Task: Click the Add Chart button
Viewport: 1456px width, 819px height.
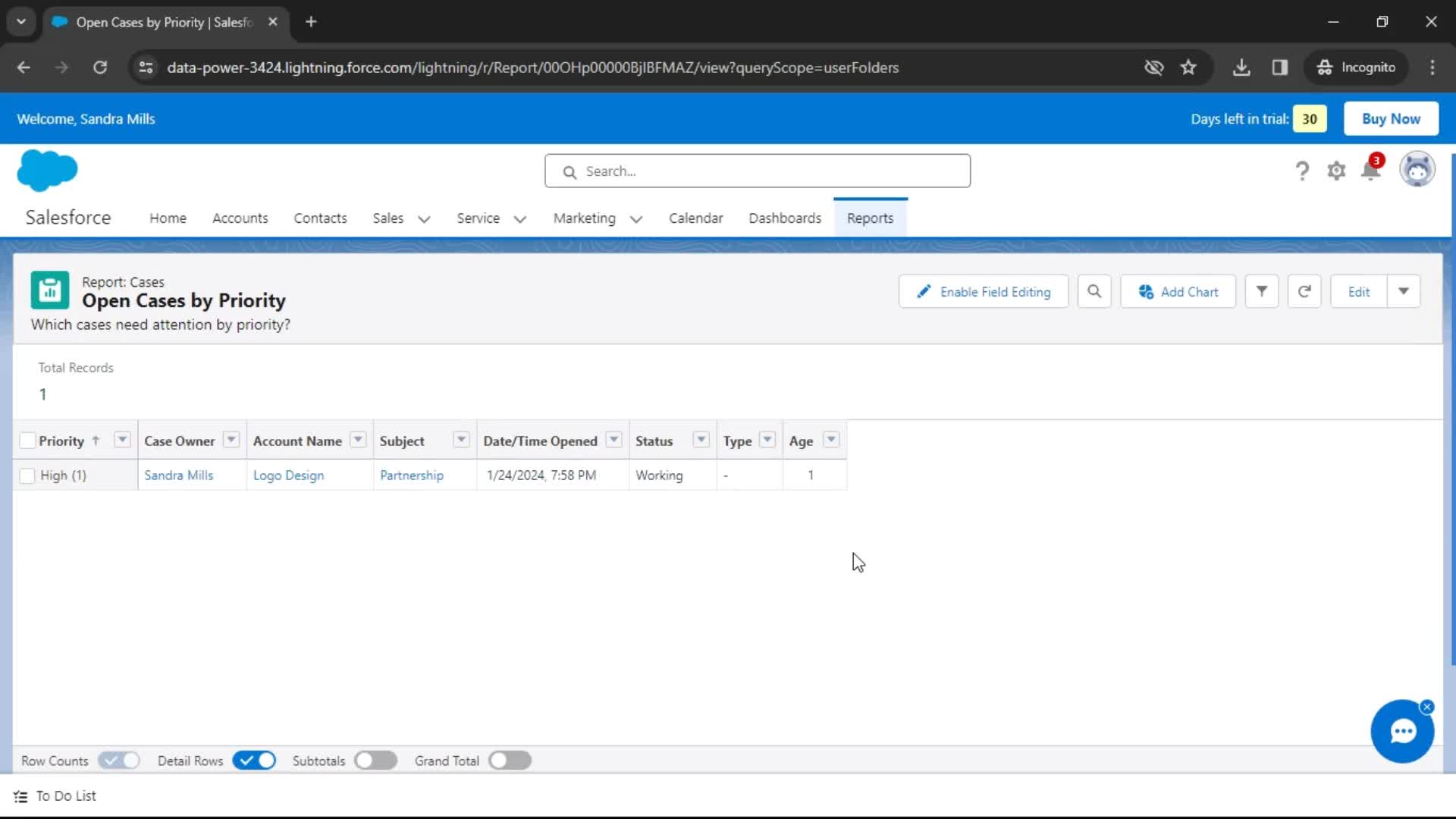Action: point(1178,292)
